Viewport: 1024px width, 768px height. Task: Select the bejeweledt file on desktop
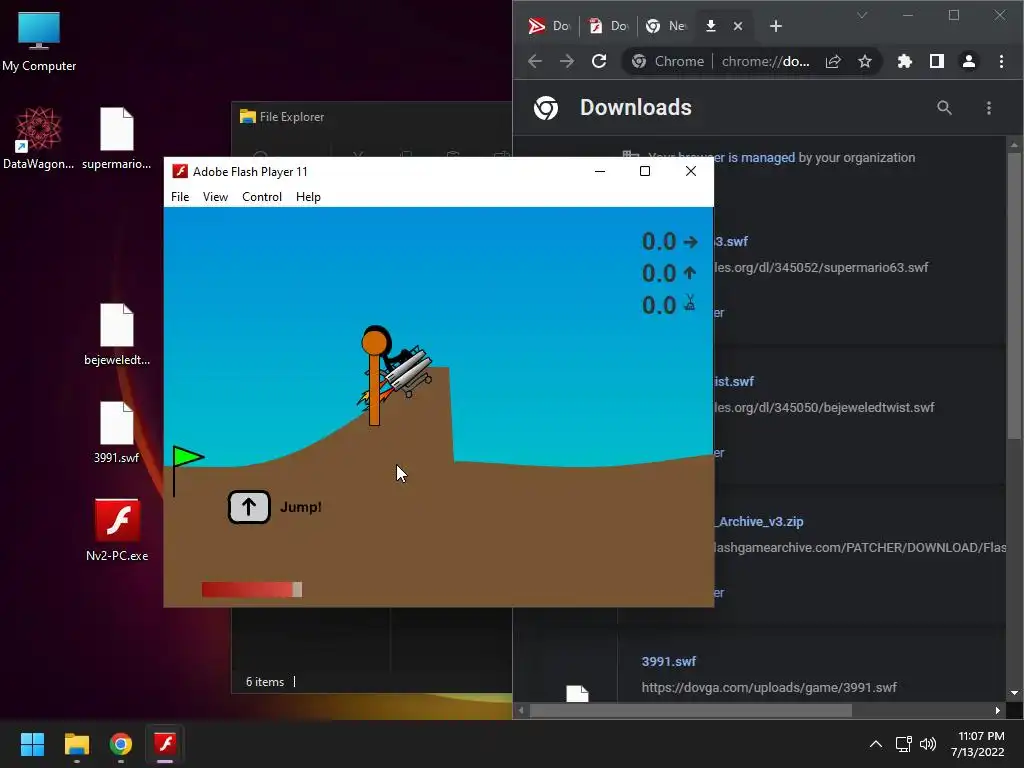click(116, 334)
